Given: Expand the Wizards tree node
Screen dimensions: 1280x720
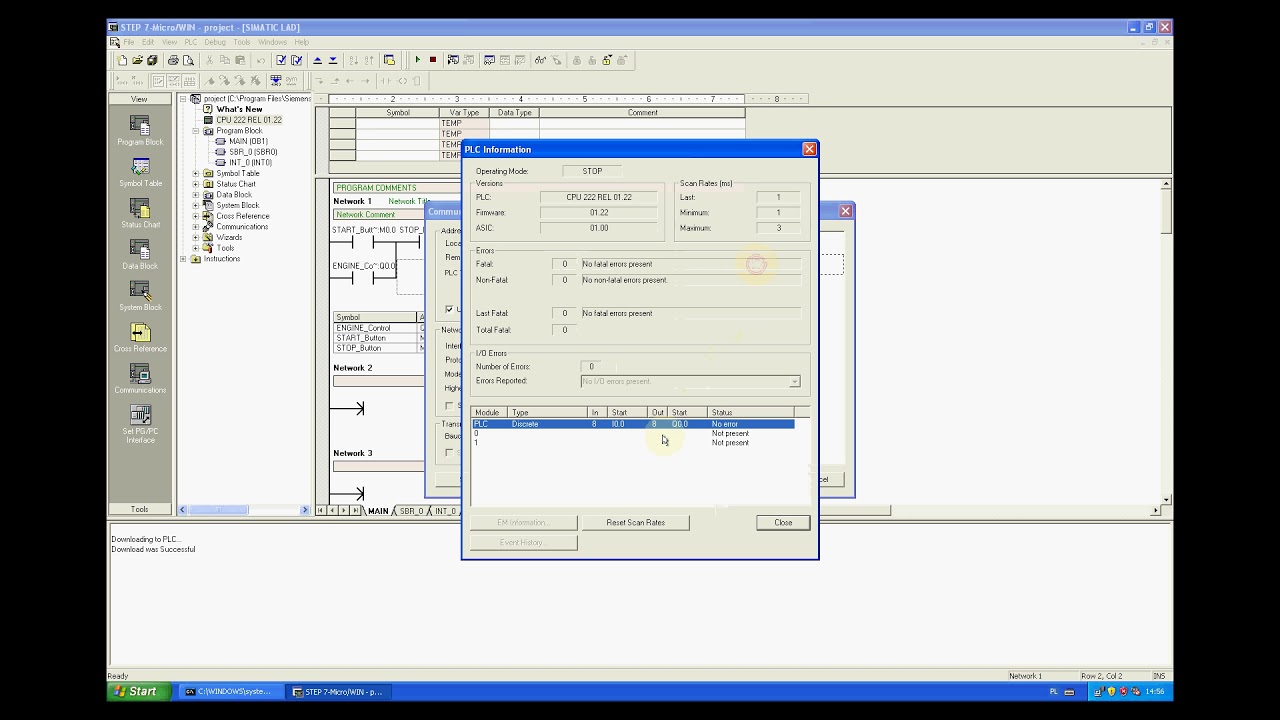Looking at the screenshot, I should pyautogui.click(x=196, y=237).
